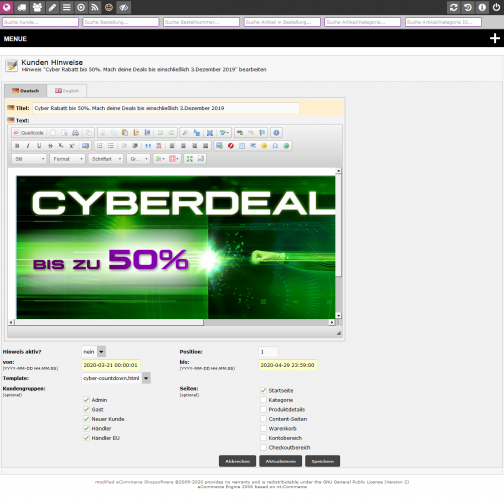The width and height of the screenshot is (504, 500).
Task: Switch to the English language tab
Action: (67, 91)
